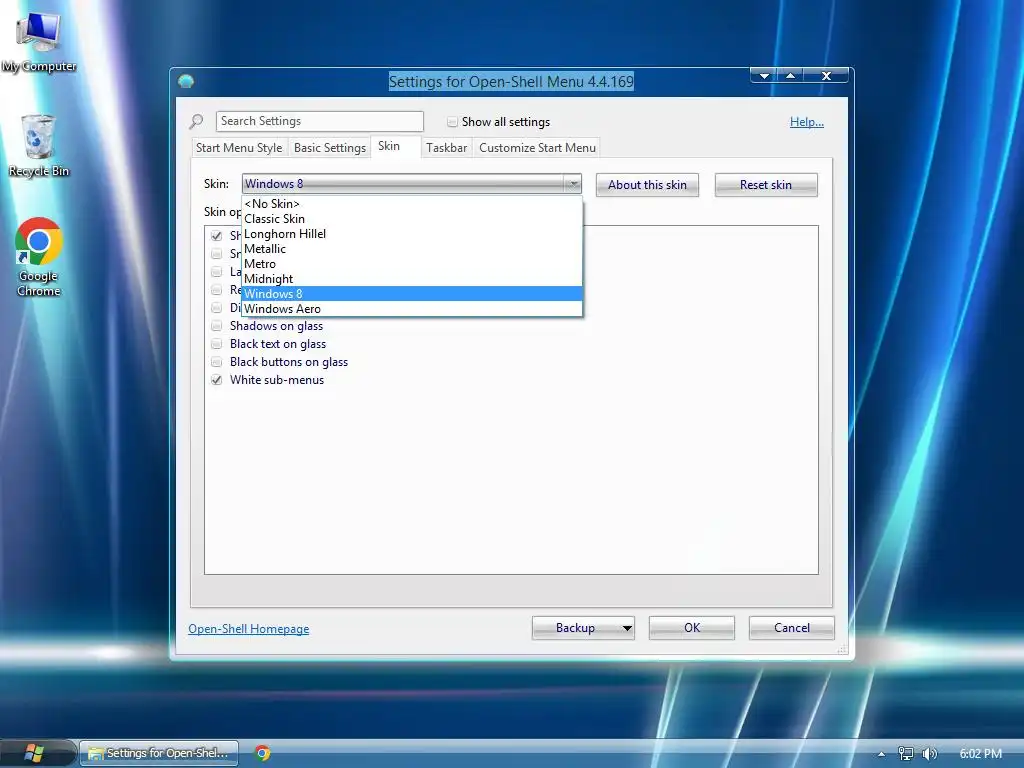Minimize the Open-Shell settings window
This screenshot has height=768, width=1024.
pos(764,76)
